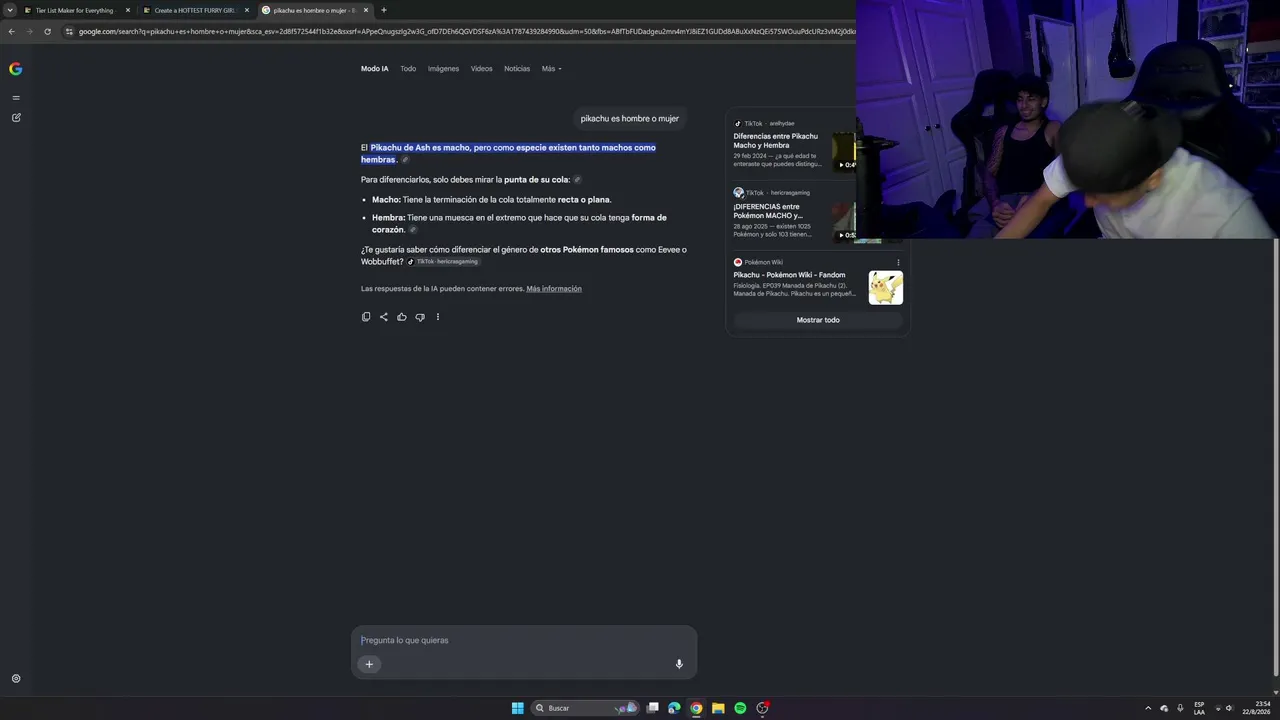Open the 'Más información' link
The width and height of the screenshot is (1280, 720).
[554, 289]
